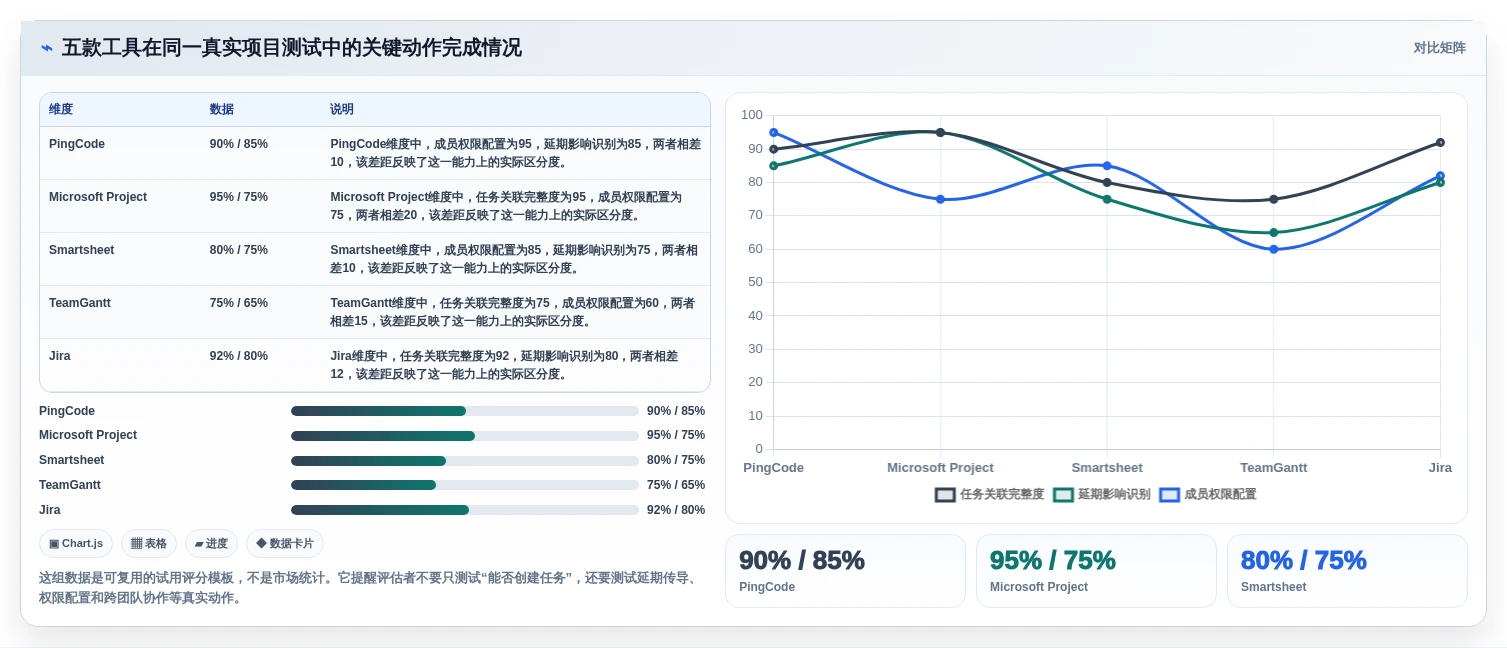Click the Jira description text in table
The image size is (1507, 648).
504,365
